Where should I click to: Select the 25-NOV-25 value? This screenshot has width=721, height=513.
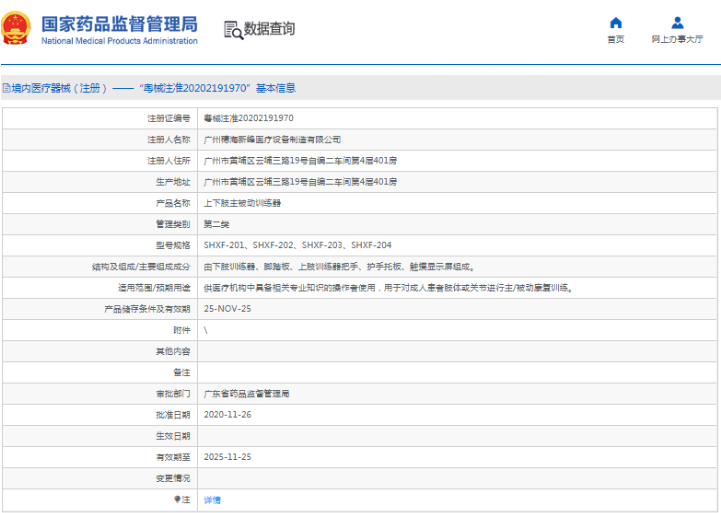(228, 309)
